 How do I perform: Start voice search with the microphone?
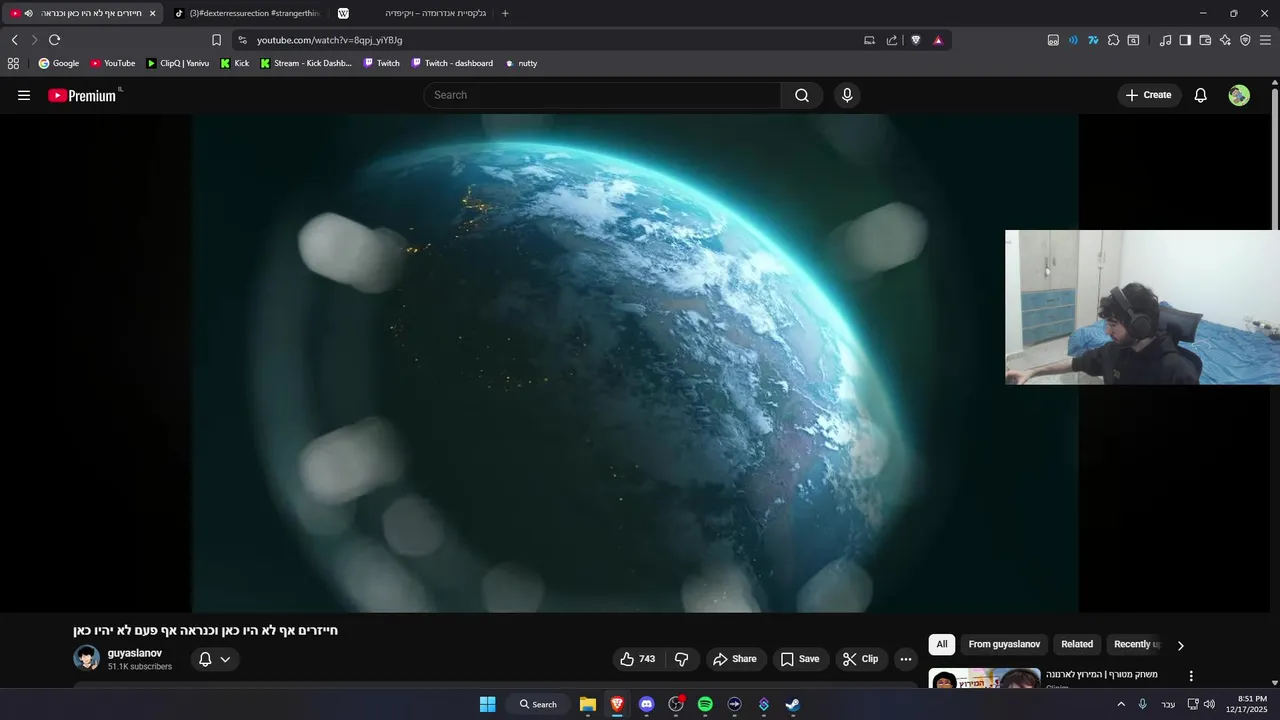coord(847,95)
